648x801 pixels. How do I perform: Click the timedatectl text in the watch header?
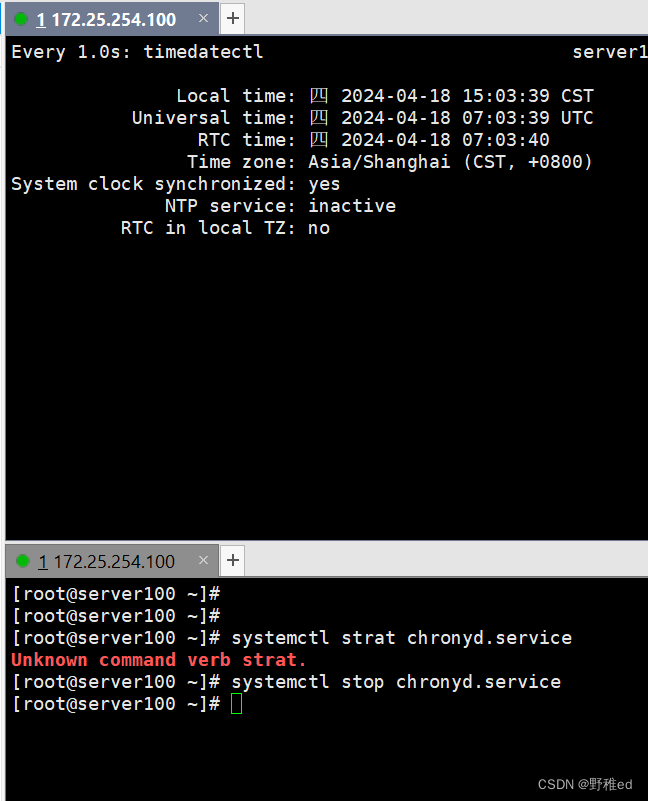(203, 51)
